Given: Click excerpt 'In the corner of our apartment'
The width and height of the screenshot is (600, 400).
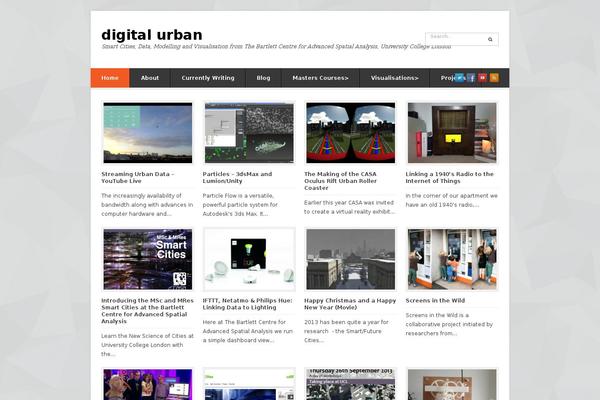Looking at the screenshot, I should (452, 200).
